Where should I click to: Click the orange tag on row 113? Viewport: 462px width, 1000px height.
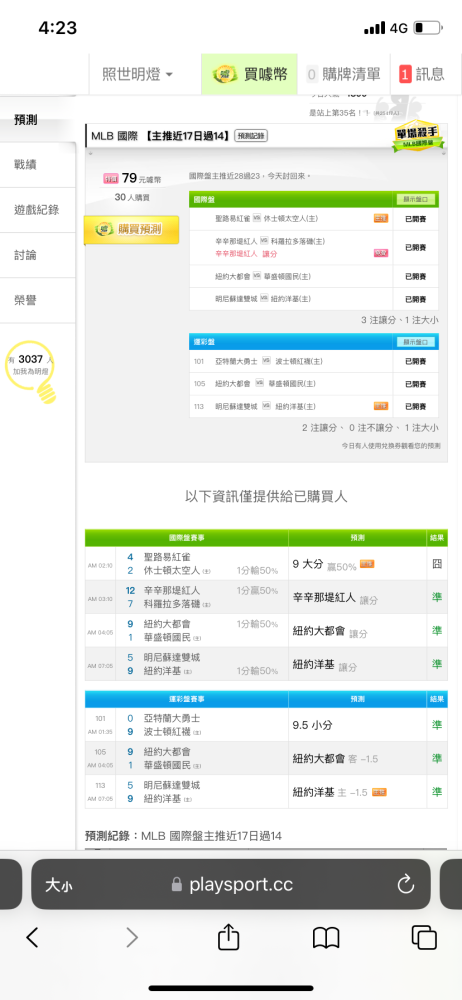(x=381, y=406)
